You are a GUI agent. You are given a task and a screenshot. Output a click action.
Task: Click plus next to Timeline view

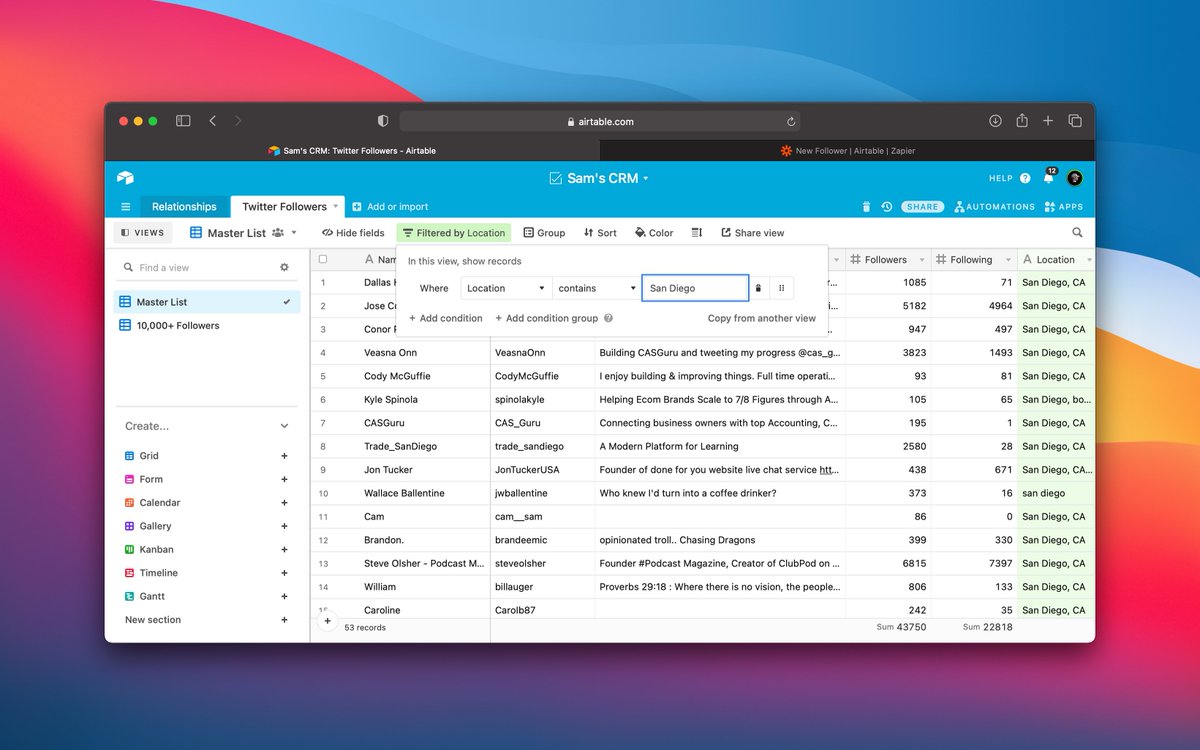tap(284, 573)
